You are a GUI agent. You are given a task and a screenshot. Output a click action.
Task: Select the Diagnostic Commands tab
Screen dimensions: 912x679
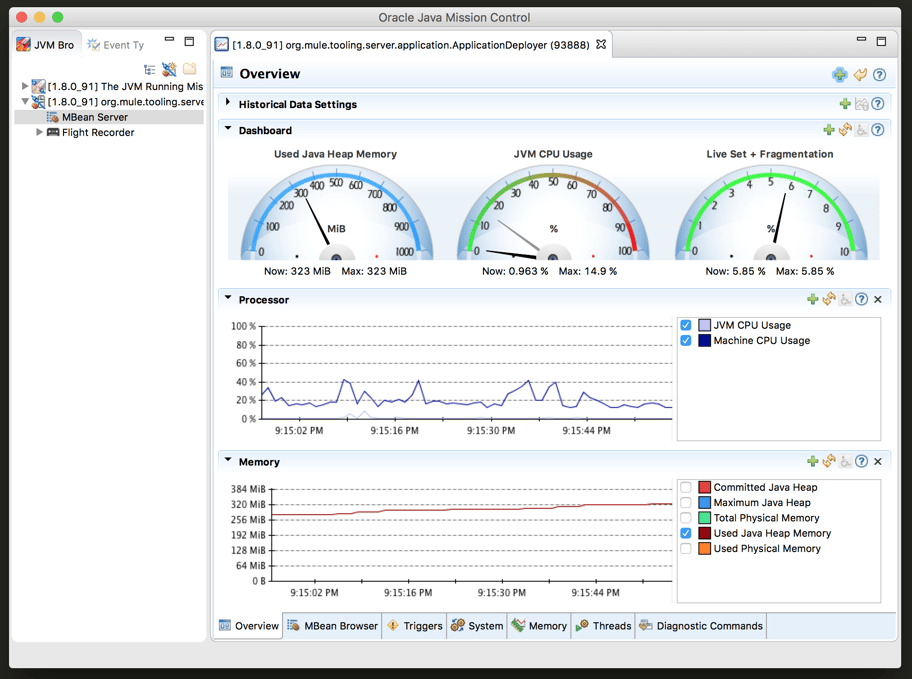tap(710, 625)
